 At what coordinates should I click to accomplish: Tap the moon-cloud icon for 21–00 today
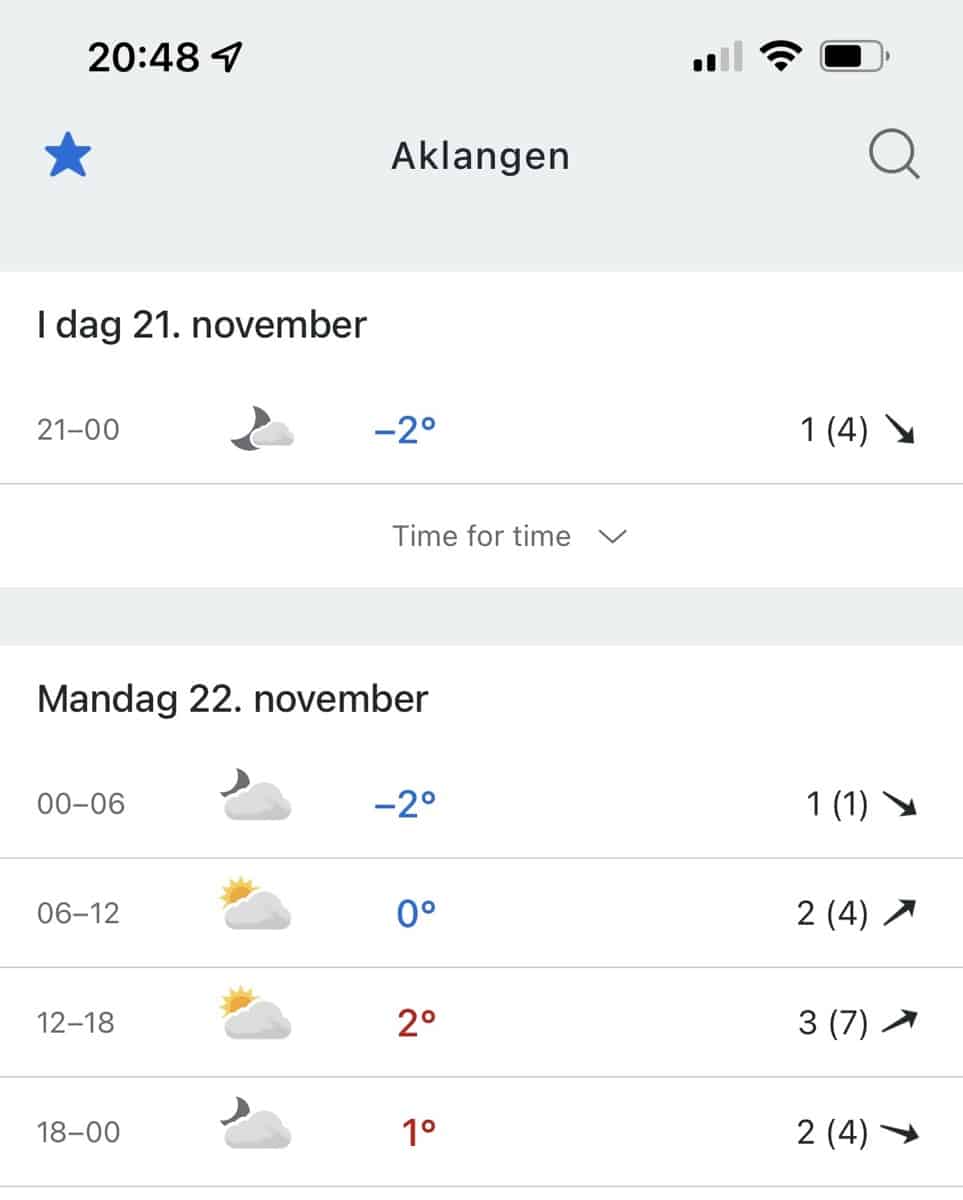pos(261,430)
